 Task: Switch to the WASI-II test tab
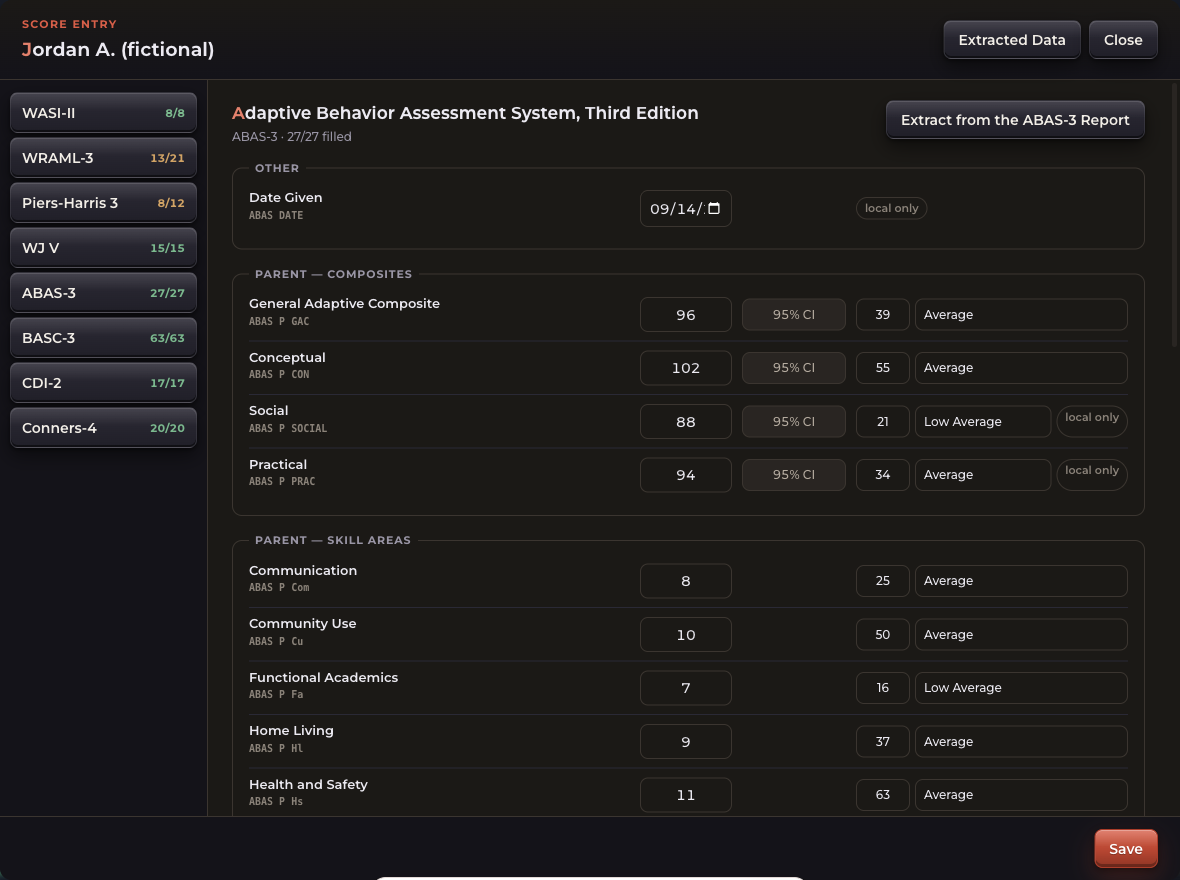click(103, 113)
